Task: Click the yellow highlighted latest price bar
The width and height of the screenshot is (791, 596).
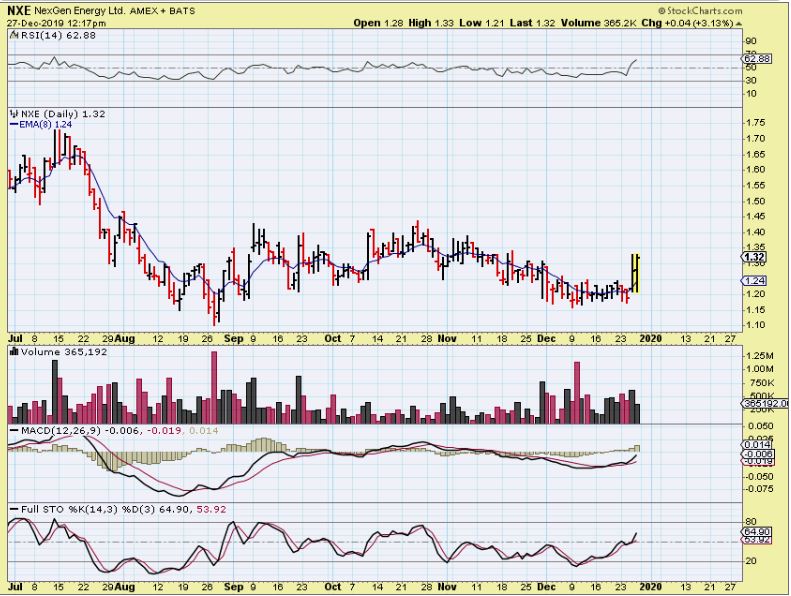Action: click(x=636, y=273)
